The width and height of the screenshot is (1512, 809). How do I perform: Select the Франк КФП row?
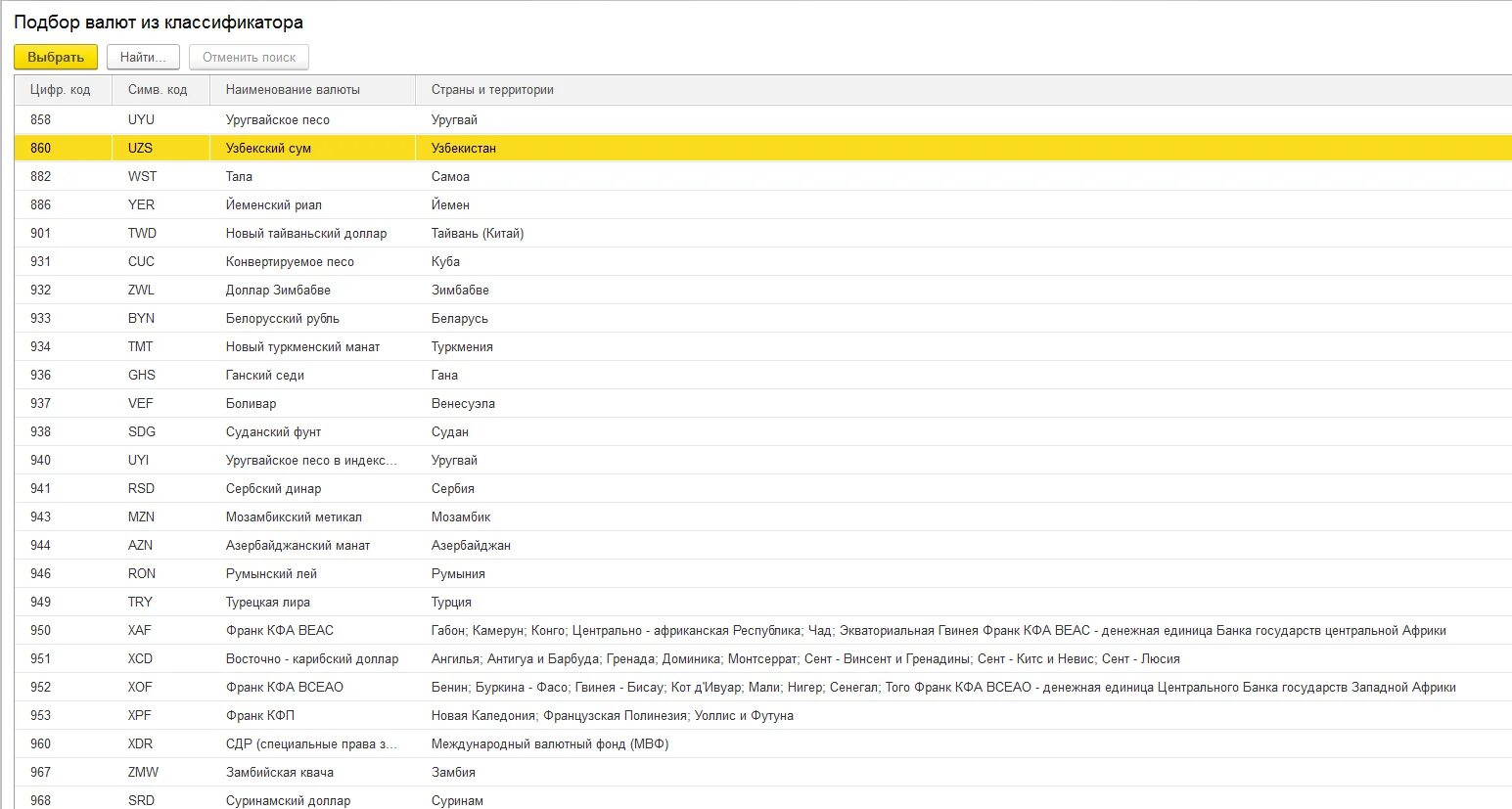tap(763, 715)
